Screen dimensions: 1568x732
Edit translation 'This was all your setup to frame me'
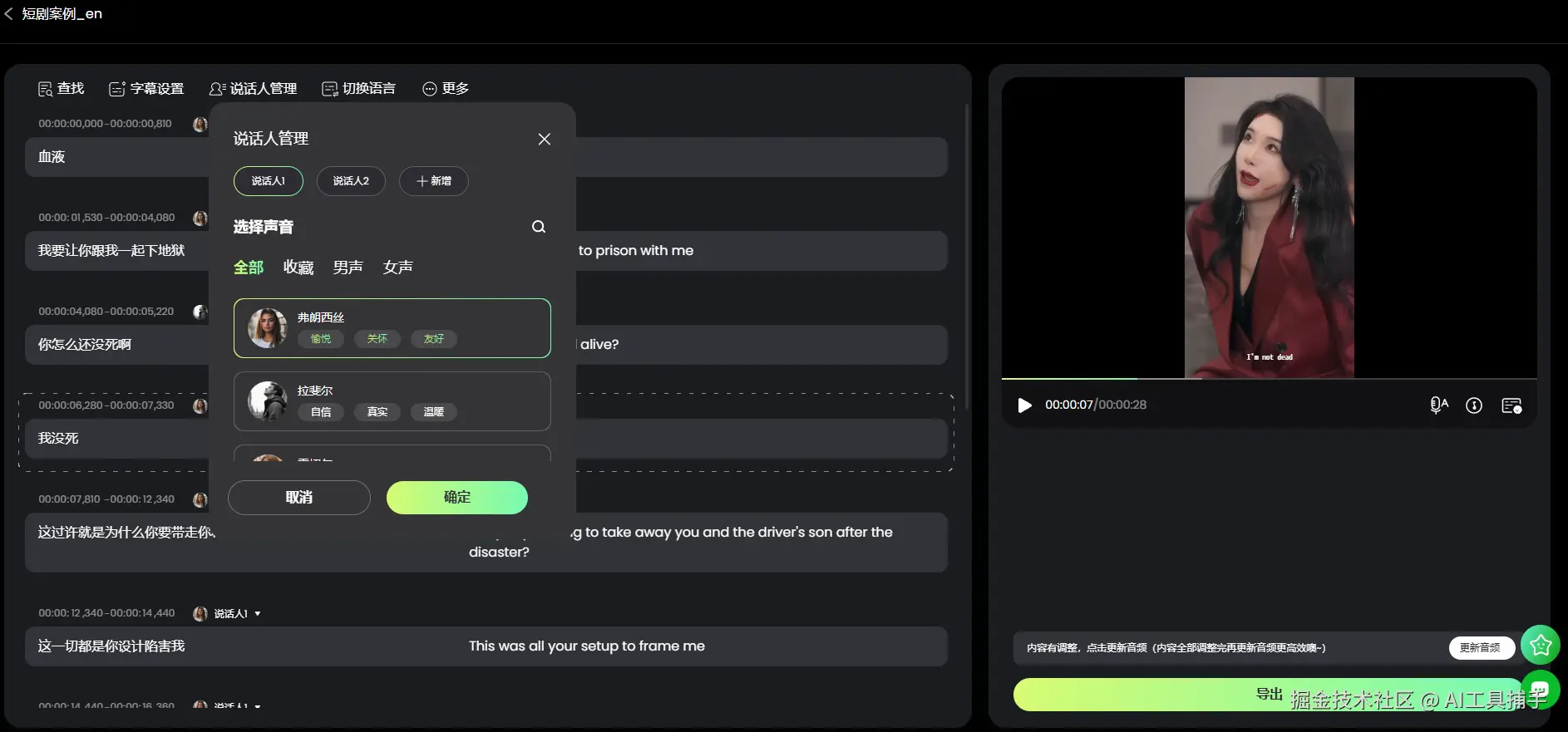587,646
